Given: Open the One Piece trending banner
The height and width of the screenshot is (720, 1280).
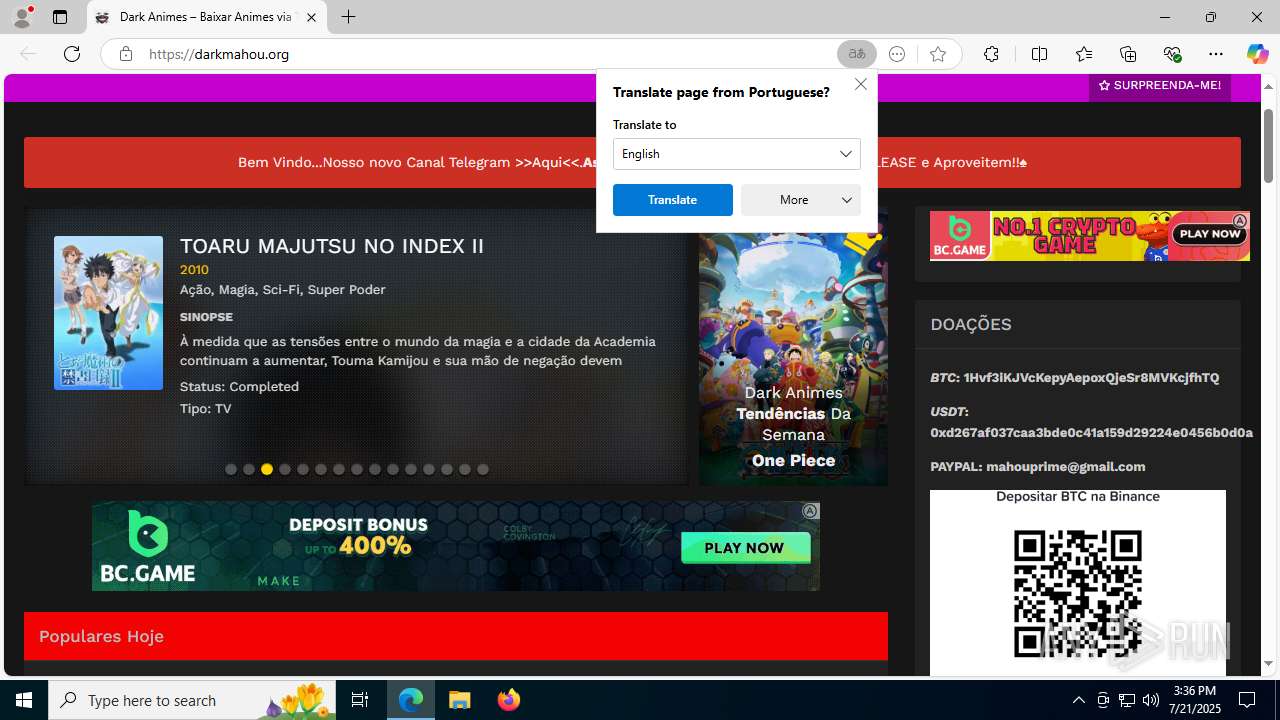Looking at the screenshot, I should pyautogui.click(x=793, y=360).
